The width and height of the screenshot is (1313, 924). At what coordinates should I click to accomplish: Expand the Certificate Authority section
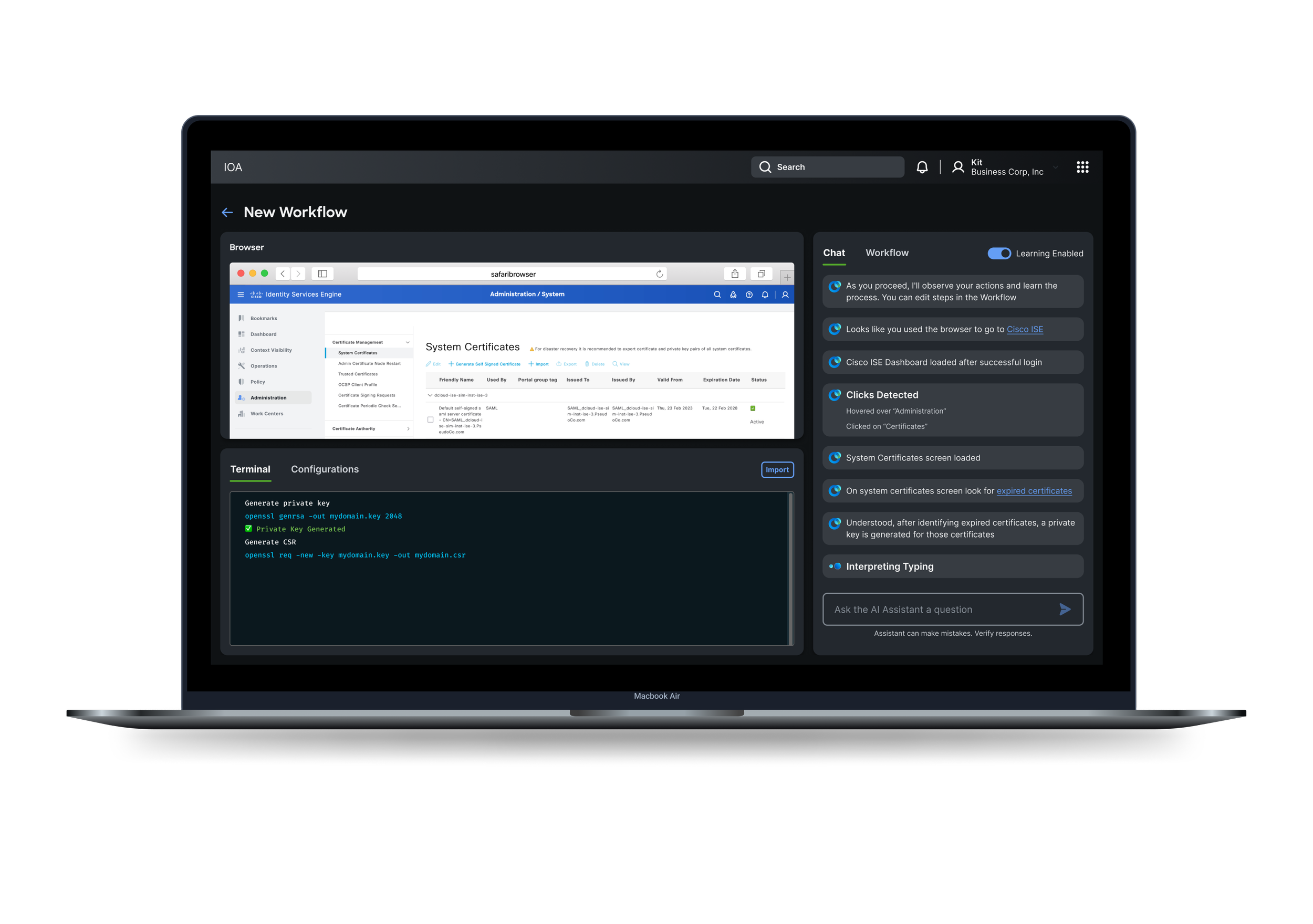(408, 429)
